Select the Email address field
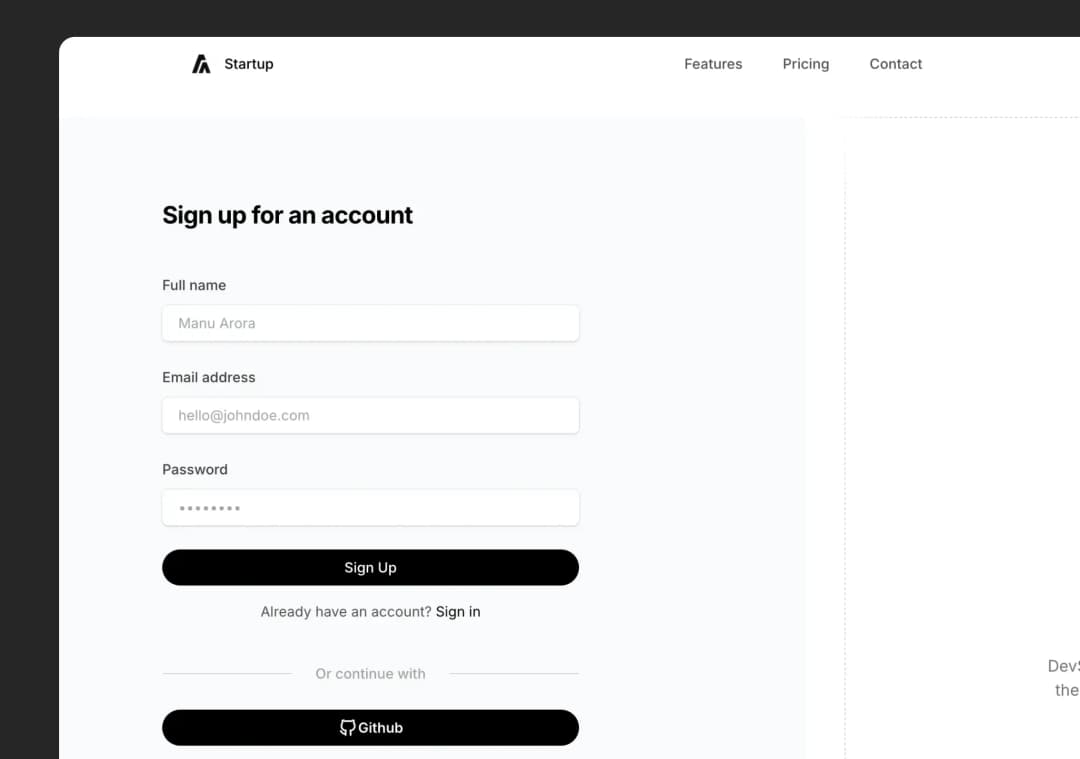This screenshot has width=1080, height=759. (370, 415)
